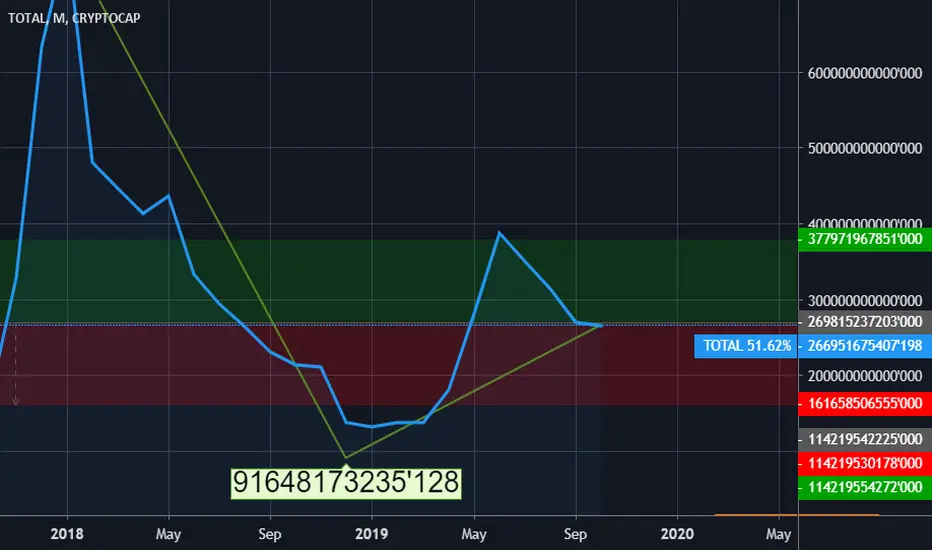
Task: Click the 200000000000'000 price axis label
Action: [865, 376]
